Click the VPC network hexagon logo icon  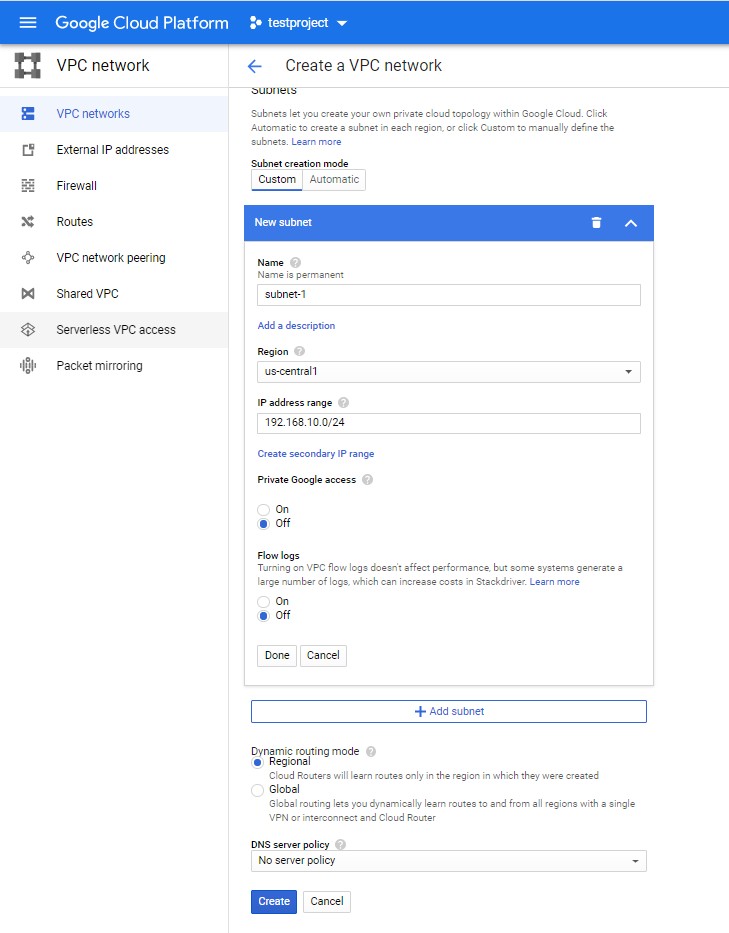tap(27, 65)
